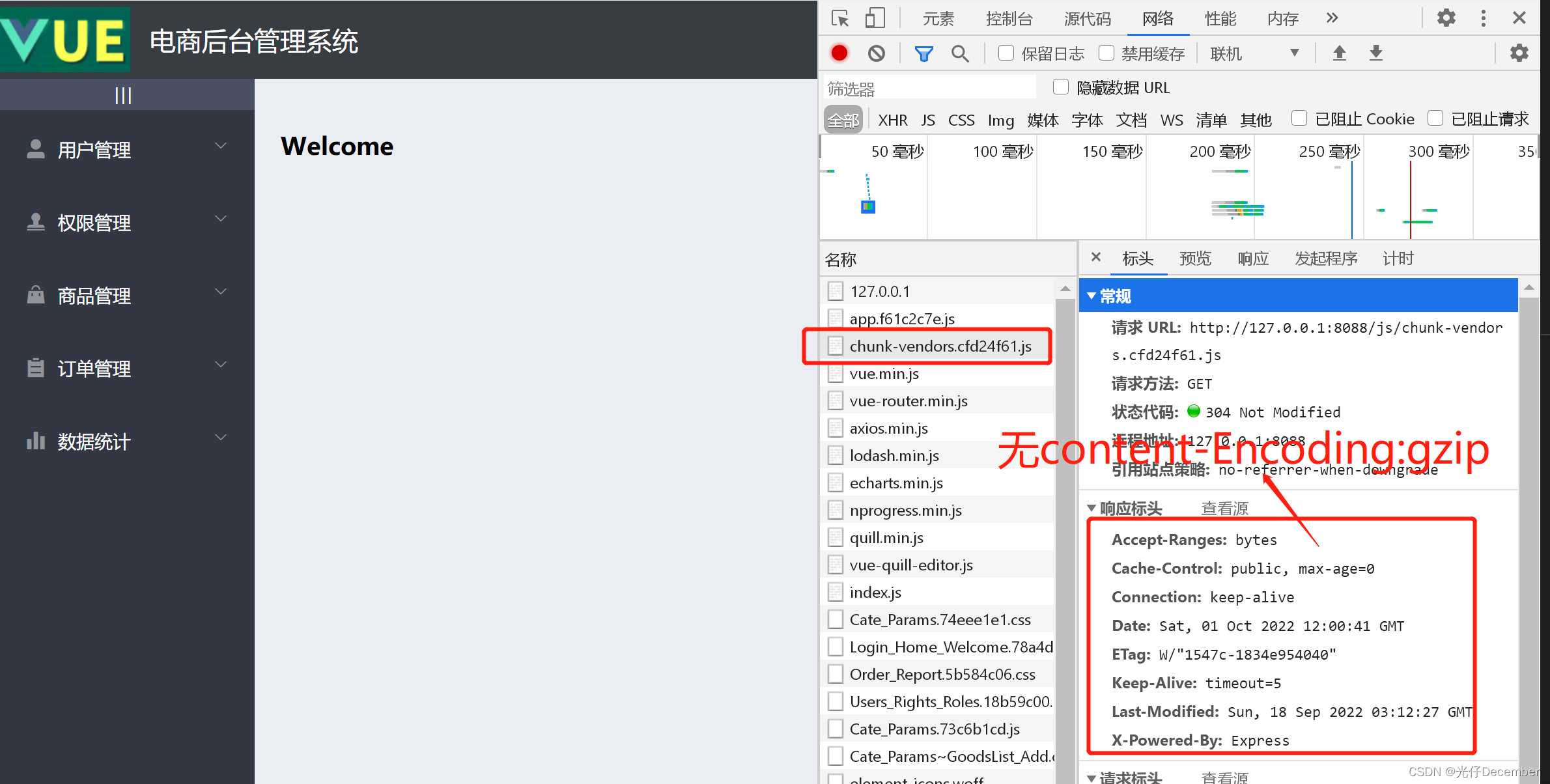Toggle the filter funnel icon

923,53
